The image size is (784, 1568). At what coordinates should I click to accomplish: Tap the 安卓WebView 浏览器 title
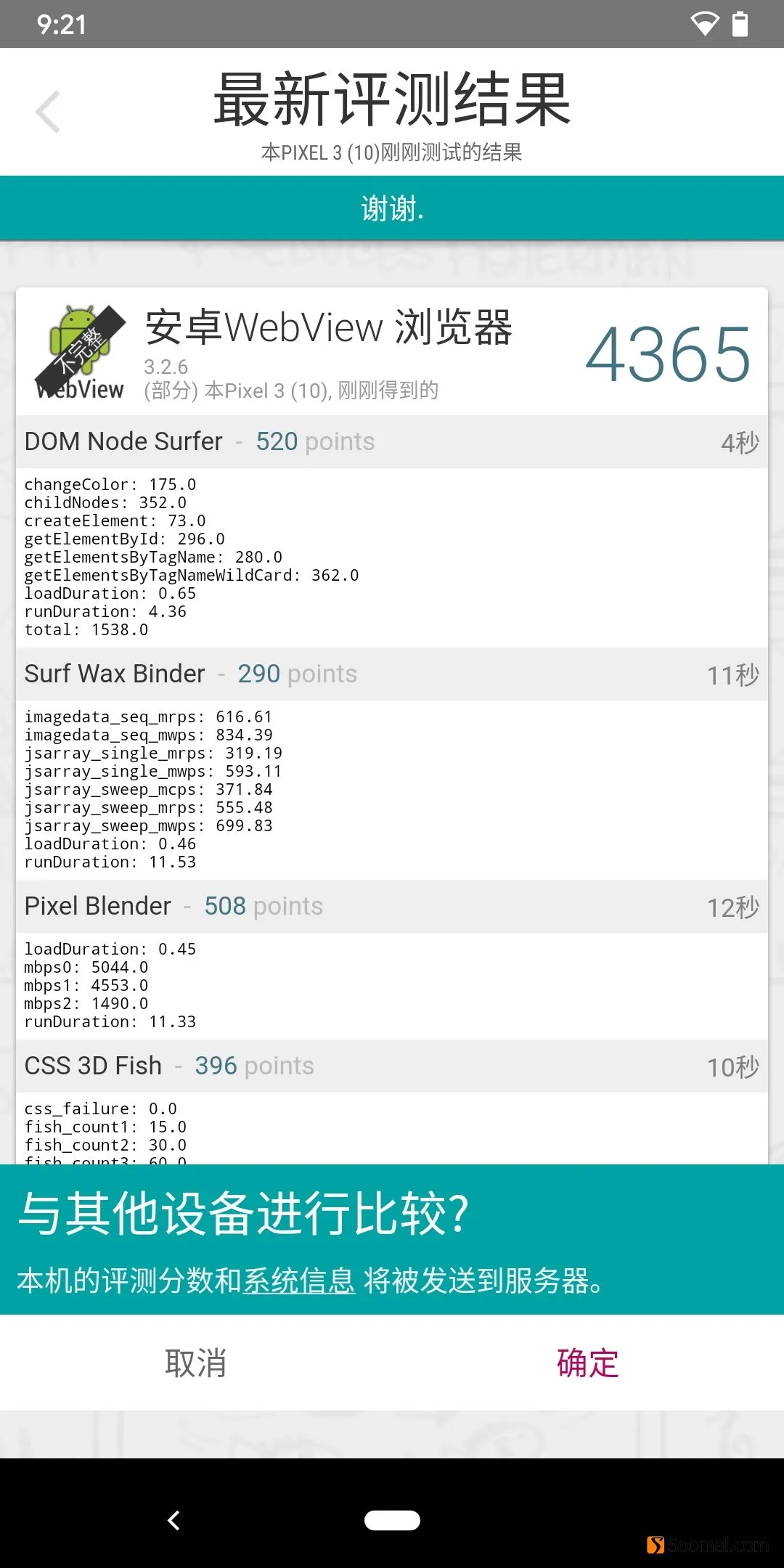(x=329, y=327)
